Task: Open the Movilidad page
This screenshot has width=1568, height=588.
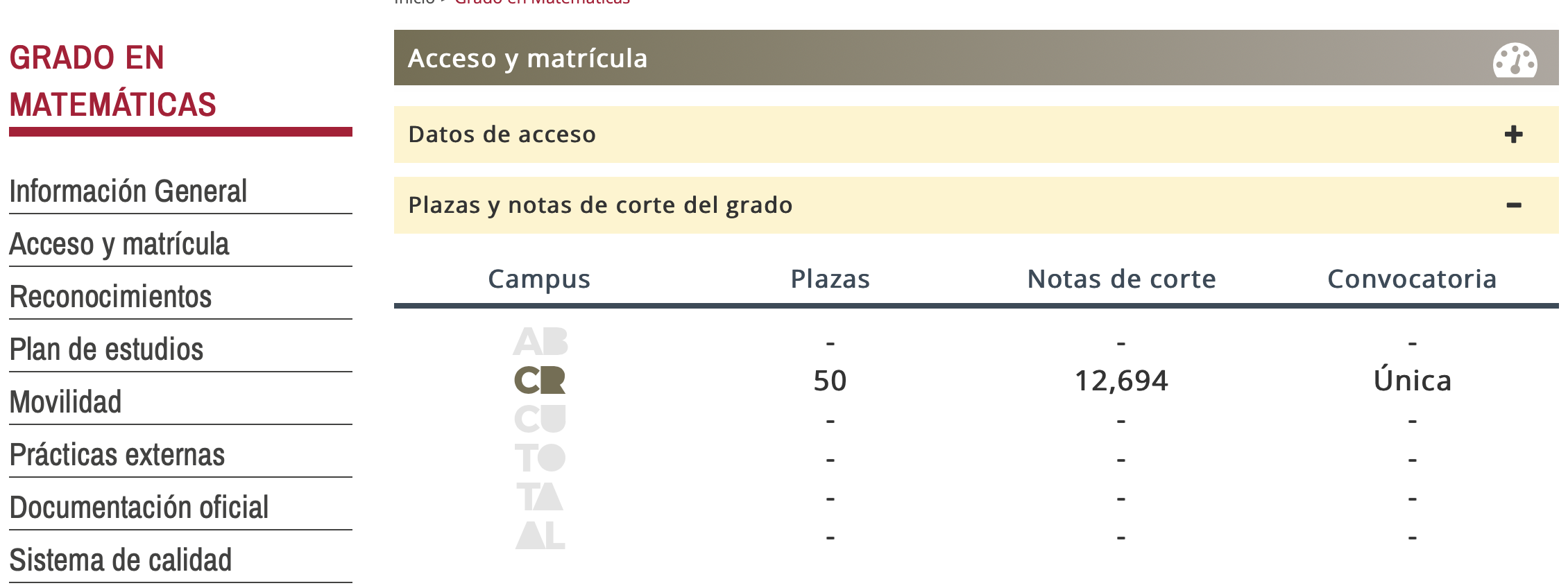Action: pyautogui.click(x=65, y=401)
